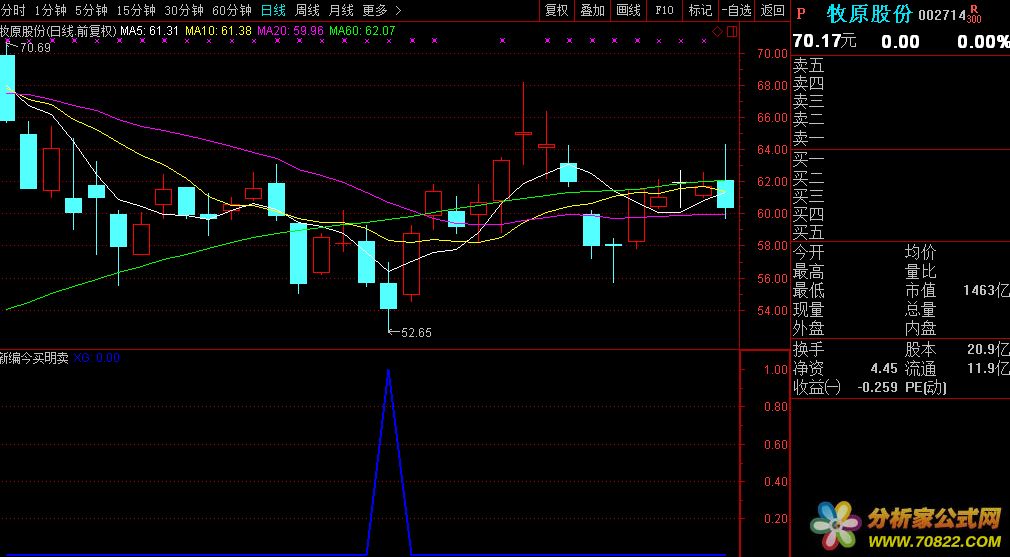Click the 64.00 price axis label
The width and height of the screenshot is (1010, 557).
coord(772,149)
